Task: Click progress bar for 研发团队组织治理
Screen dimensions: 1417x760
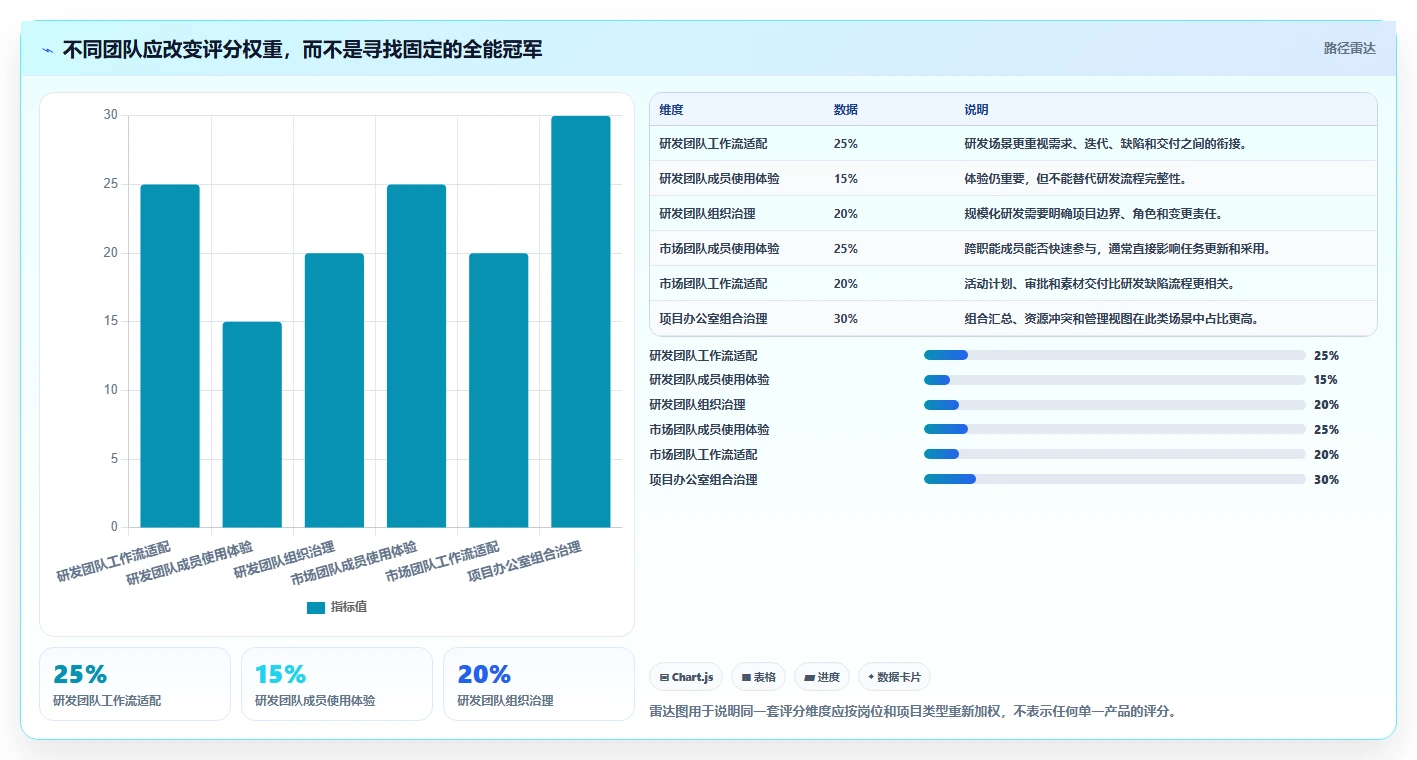Action: [1115, 405]
